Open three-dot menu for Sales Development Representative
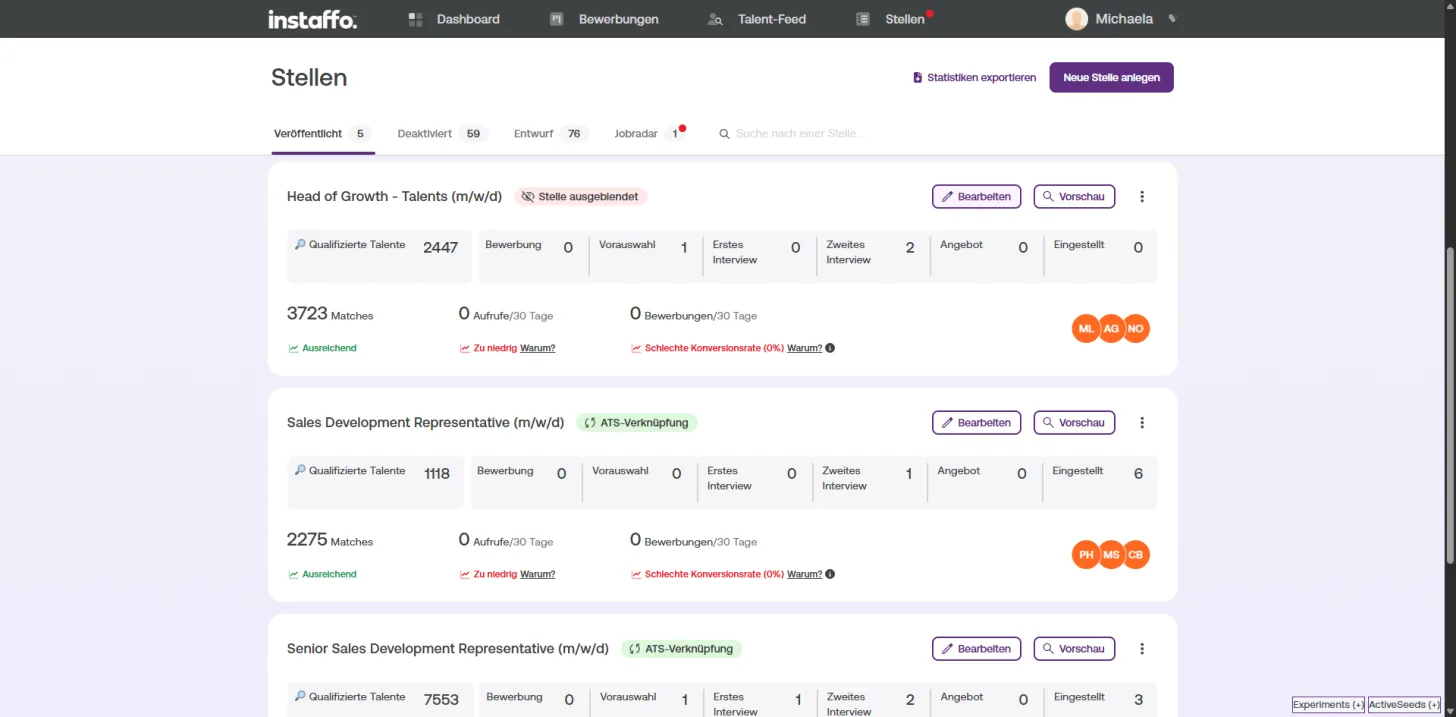The height and width of the screenshot is (717, 1456). coord(1142,423)
